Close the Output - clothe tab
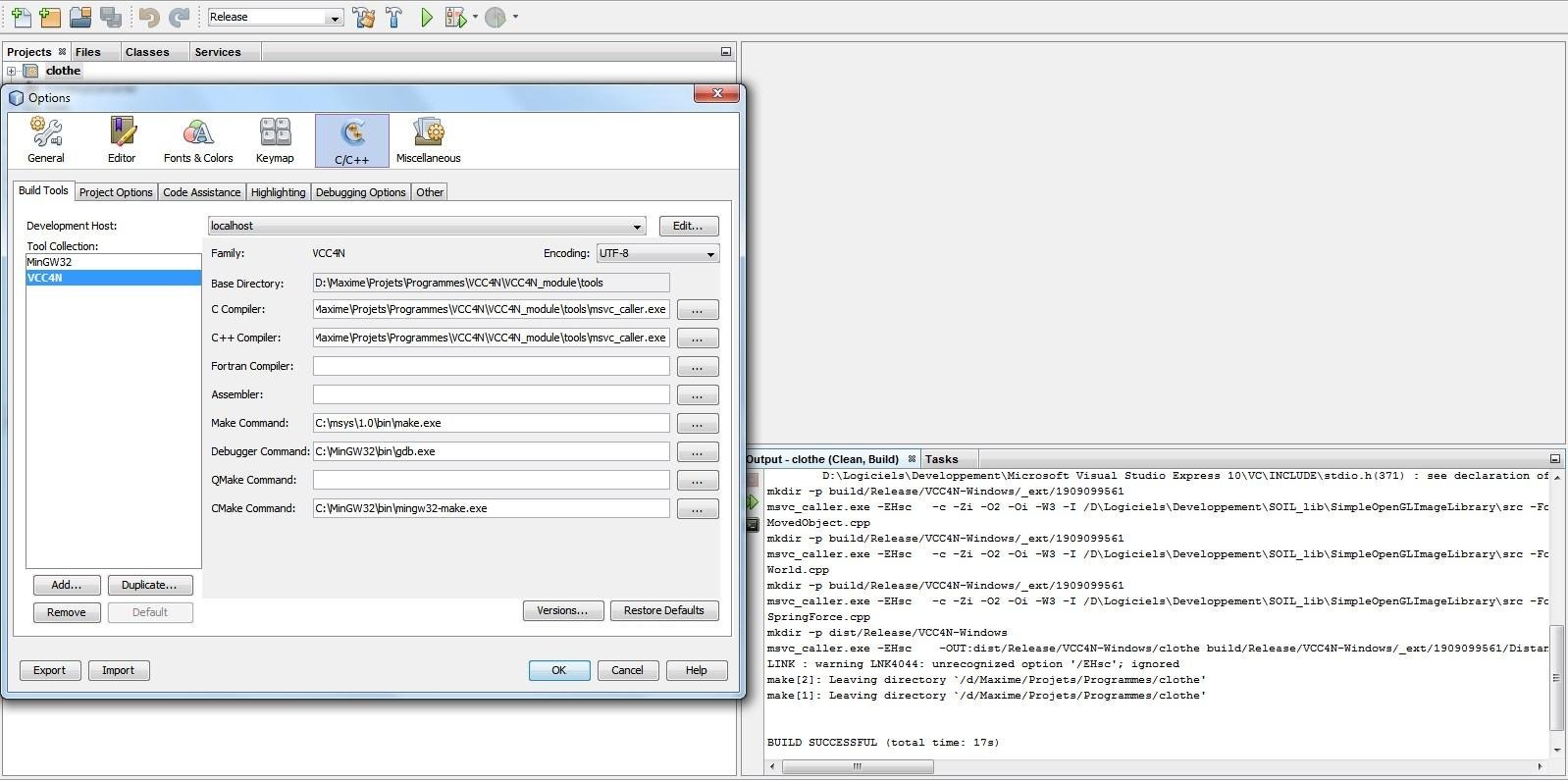 pyautogui.click(x=912, y=458)
